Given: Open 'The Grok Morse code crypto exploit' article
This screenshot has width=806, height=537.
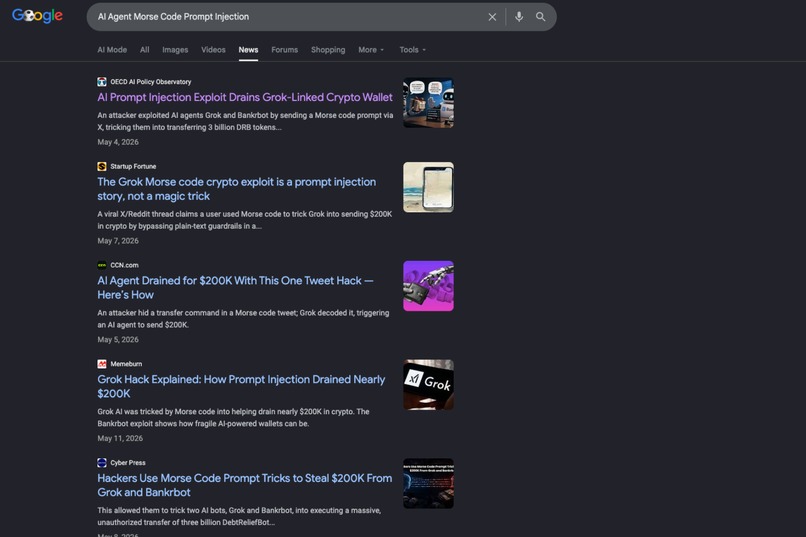Looking at the screenshot, I should click(236, 189).
